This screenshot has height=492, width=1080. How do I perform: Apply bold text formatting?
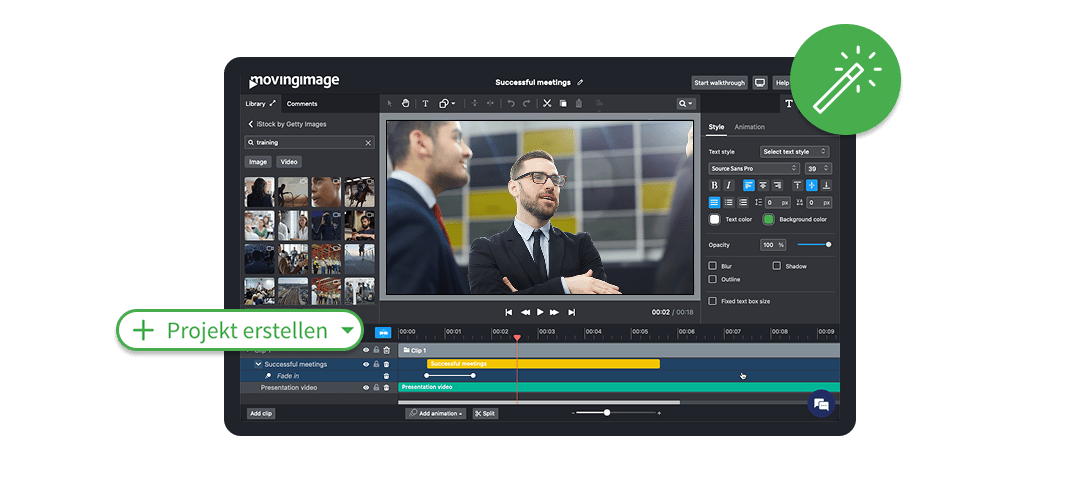(x=714, y=185)
